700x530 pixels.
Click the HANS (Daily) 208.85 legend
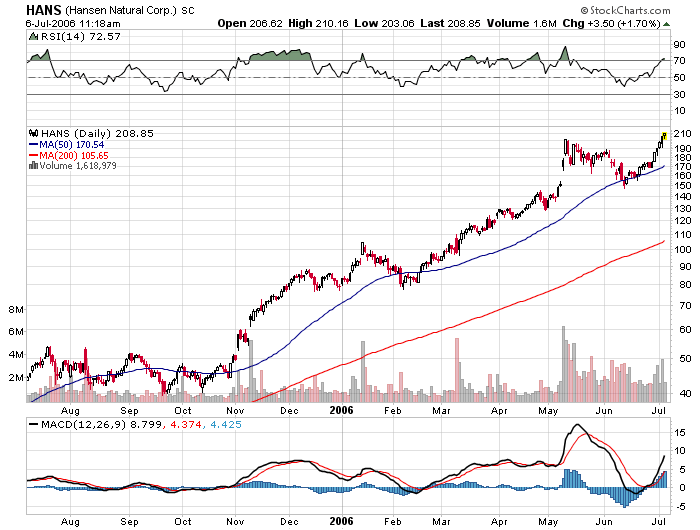pyautogui.click(x=97, y=134)
